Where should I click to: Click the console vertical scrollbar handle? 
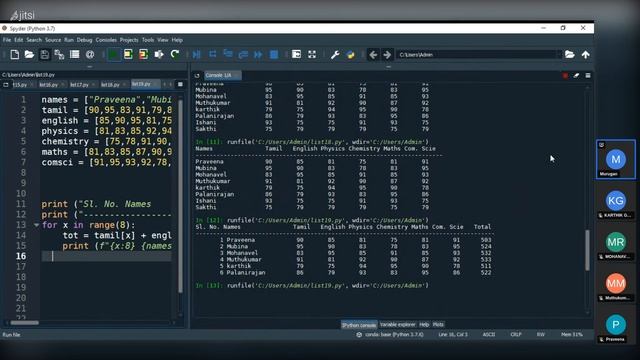(587, 250)
